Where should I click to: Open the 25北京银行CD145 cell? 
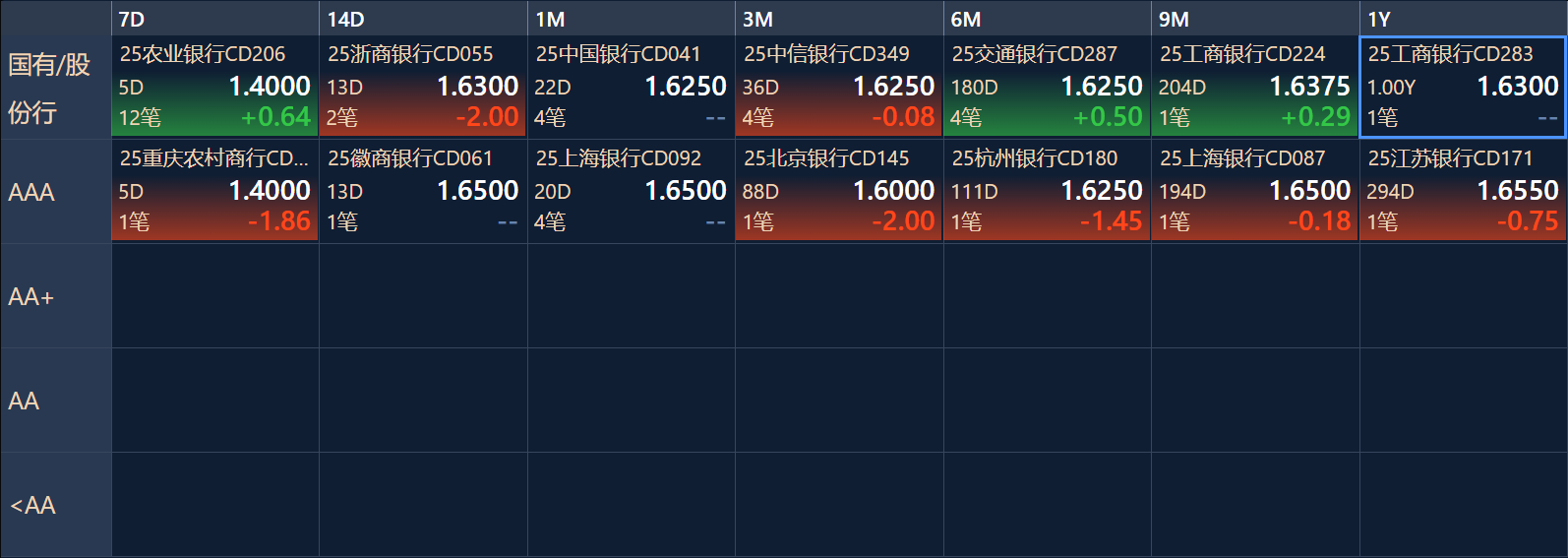coord(839,191)
